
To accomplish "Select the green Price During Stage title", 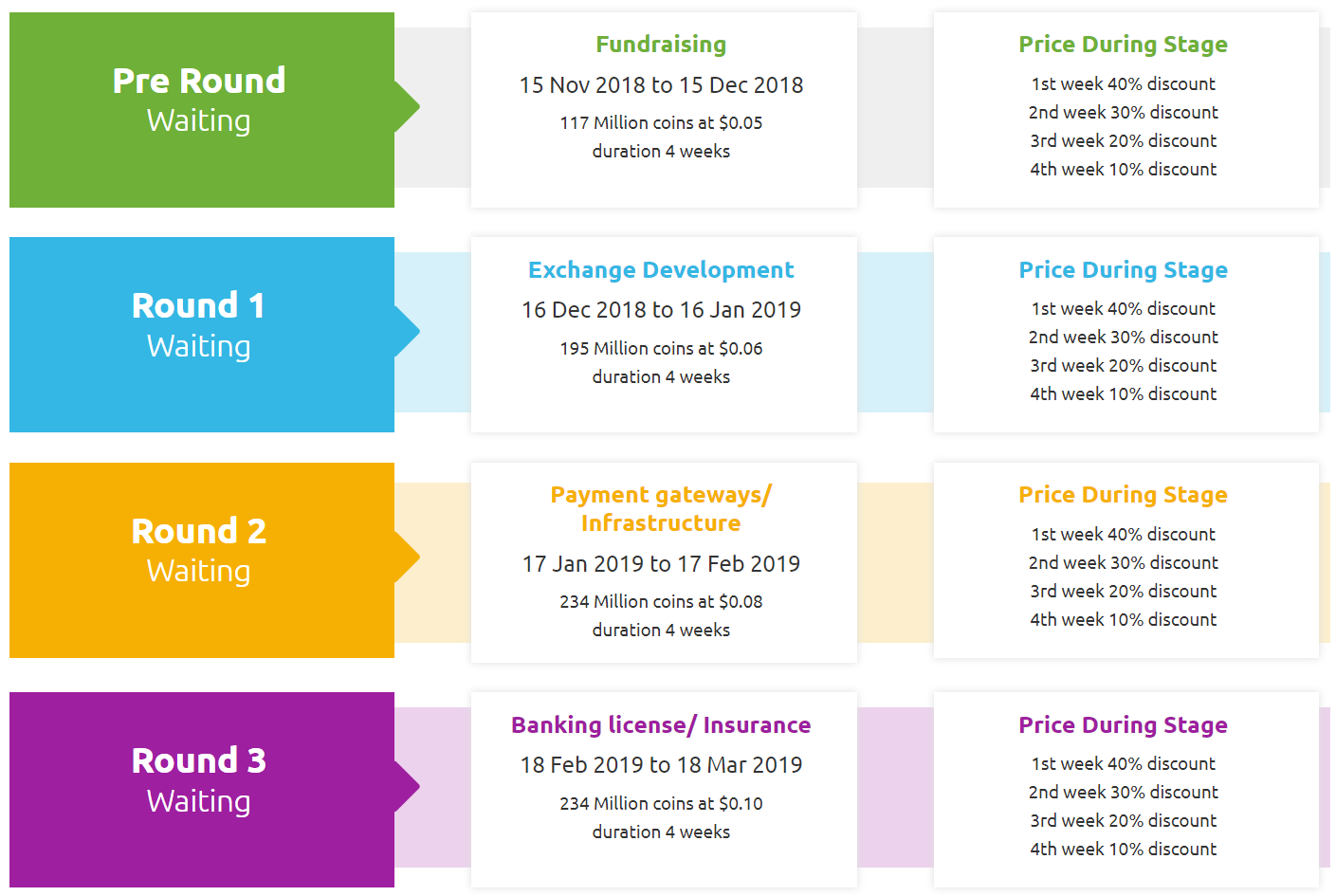I will pyautogui.click(x=1124, y=45).
